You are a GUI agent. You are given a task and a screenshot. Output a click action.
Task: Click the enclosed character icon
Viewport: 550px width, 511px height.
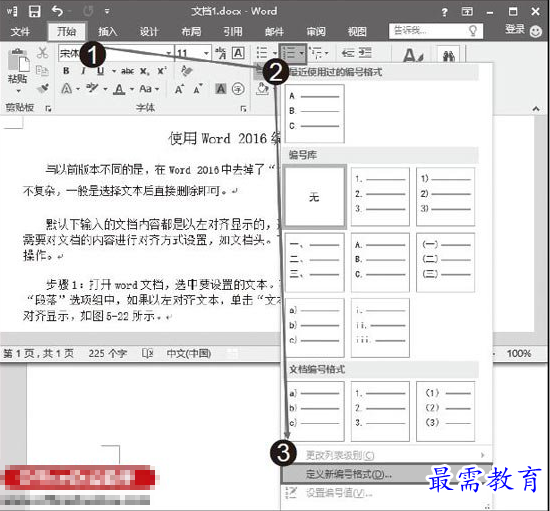tap(238, 89)
